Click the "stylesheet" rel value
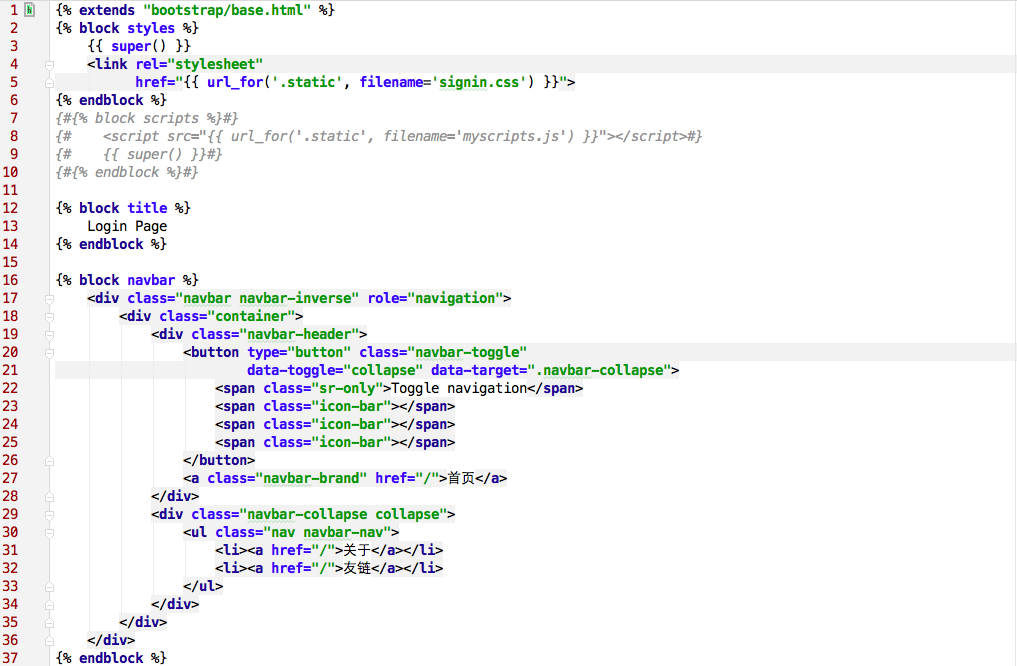The height and width of the screenshot is (666, 1017). [x=215, y=64]
